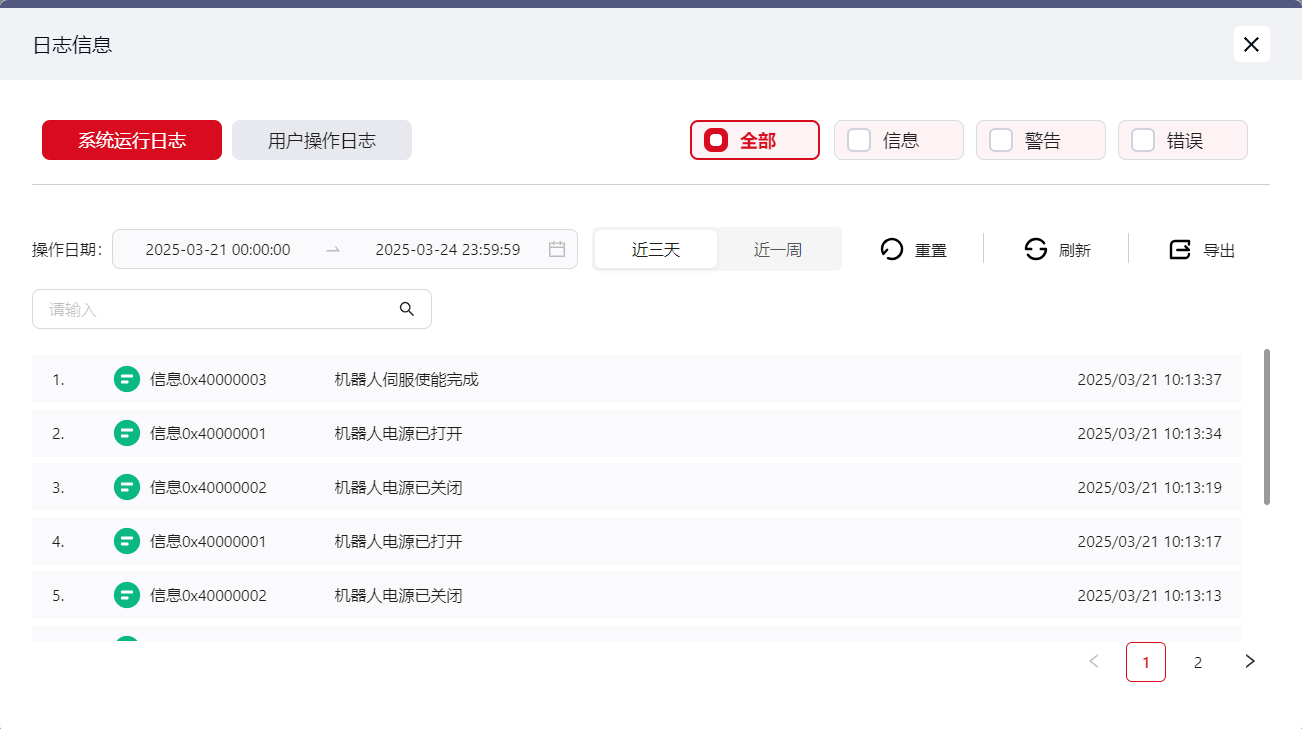The height and width of the screenshot is (729, 1302).
Task: Select the 近一周 time range button
Action: tap(778, 249)
